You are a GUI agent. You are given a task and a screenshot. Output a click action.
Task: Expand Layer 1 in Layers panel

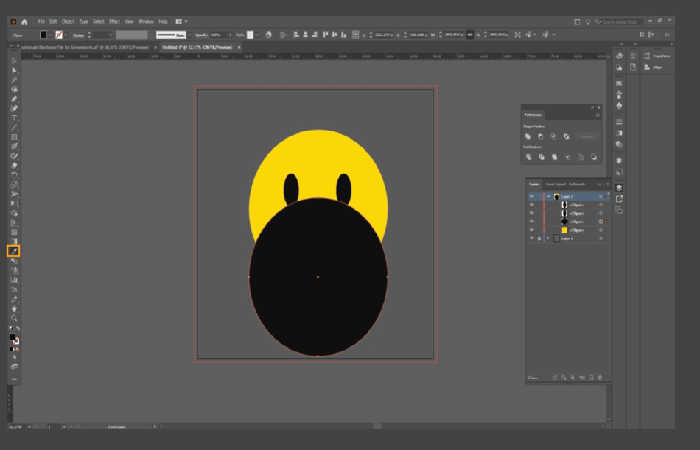(x=548, y=238)
